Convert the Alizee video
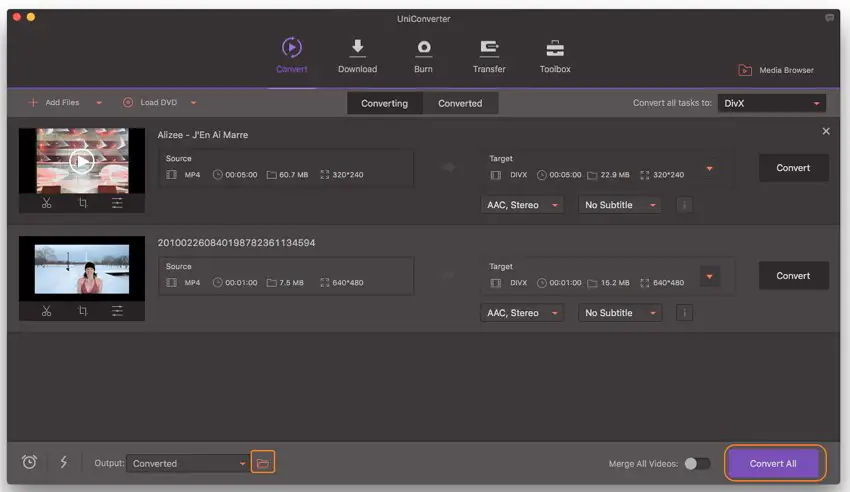The image size is (850, 492). [x=793, y=168]
